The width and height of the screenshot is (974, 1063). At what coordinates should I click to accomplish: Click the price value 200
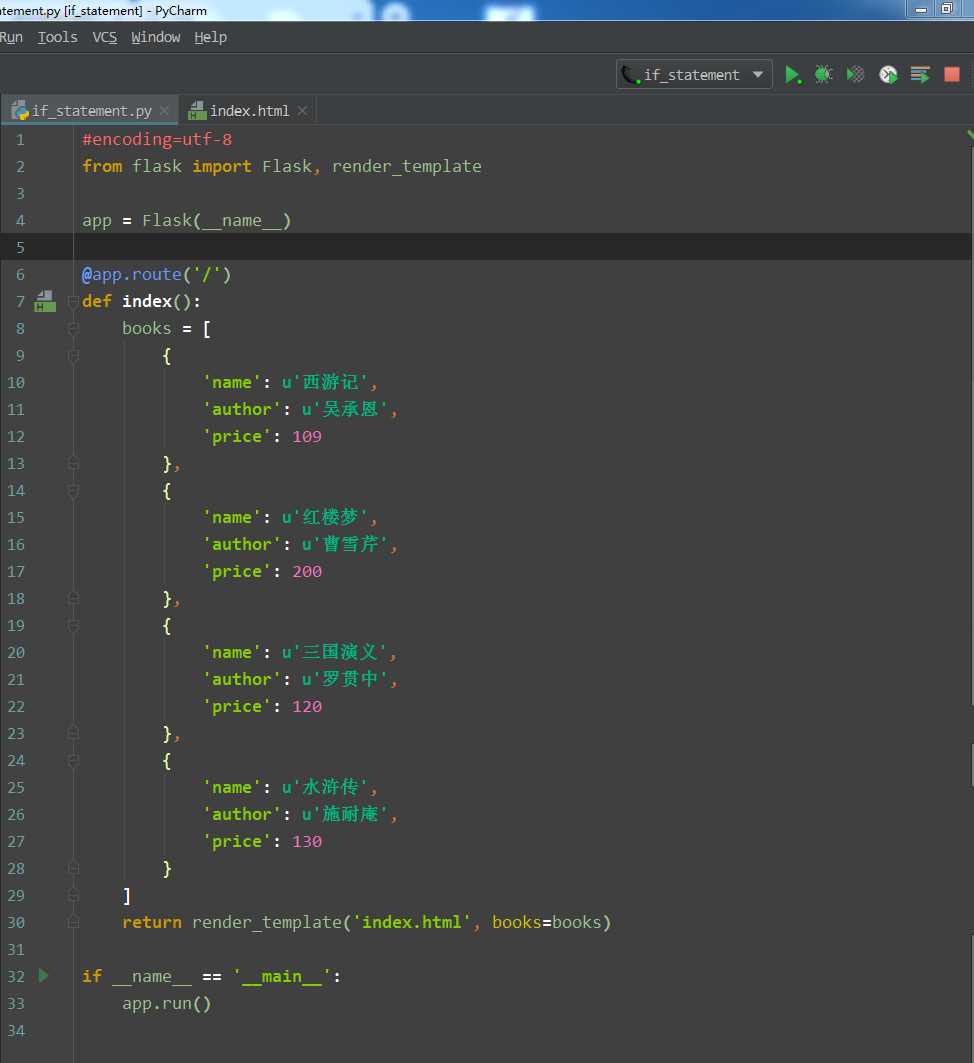point(307,571)
